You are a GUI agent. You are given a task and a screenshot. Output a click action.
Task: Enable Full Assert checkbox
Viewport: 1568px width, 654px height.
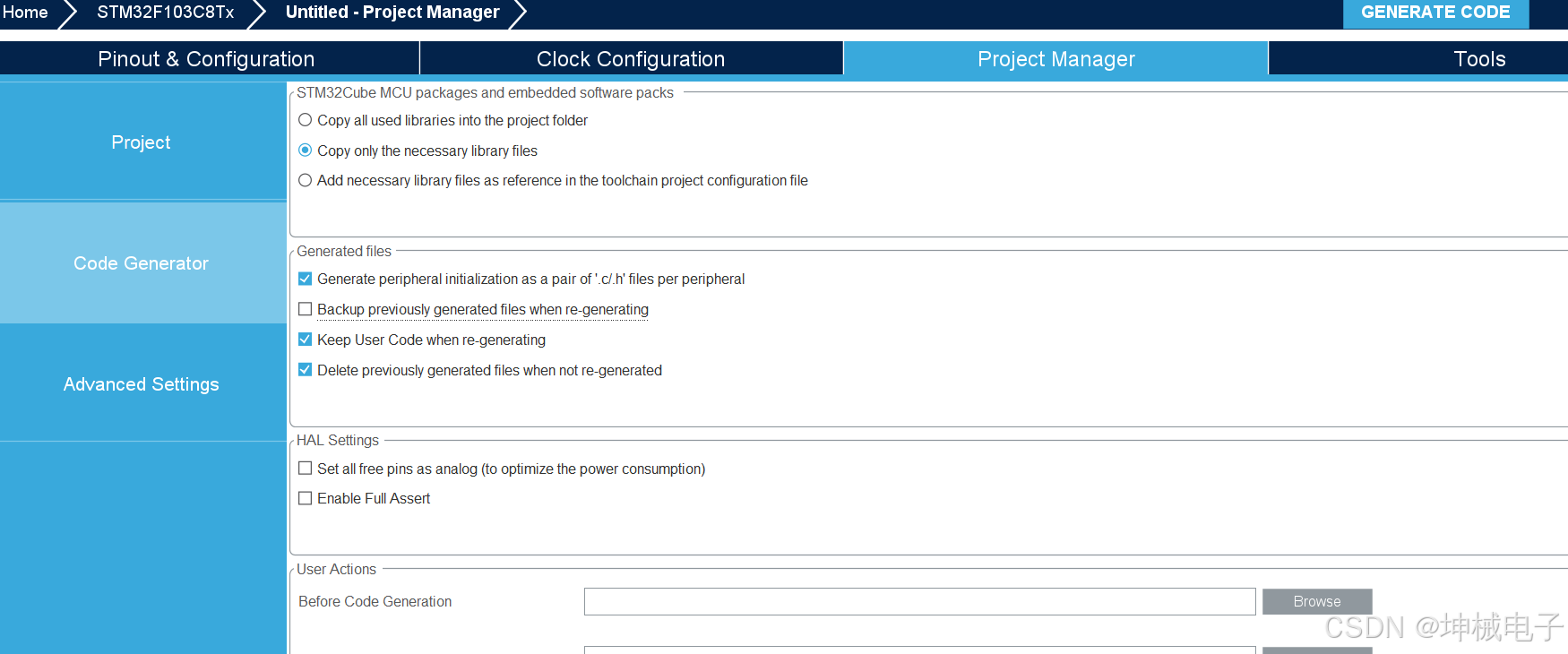306,498
